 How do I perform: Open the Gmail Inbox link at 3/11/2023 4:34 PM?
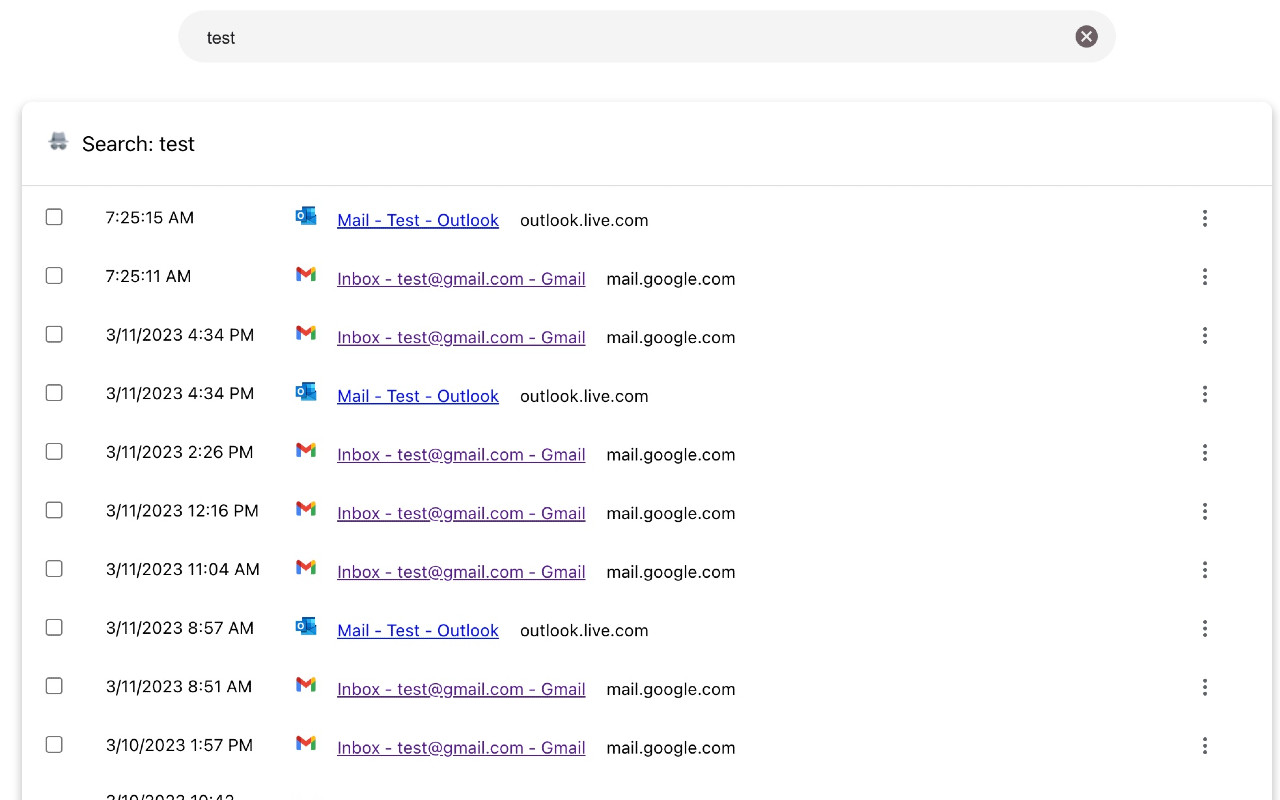(461, 337)
